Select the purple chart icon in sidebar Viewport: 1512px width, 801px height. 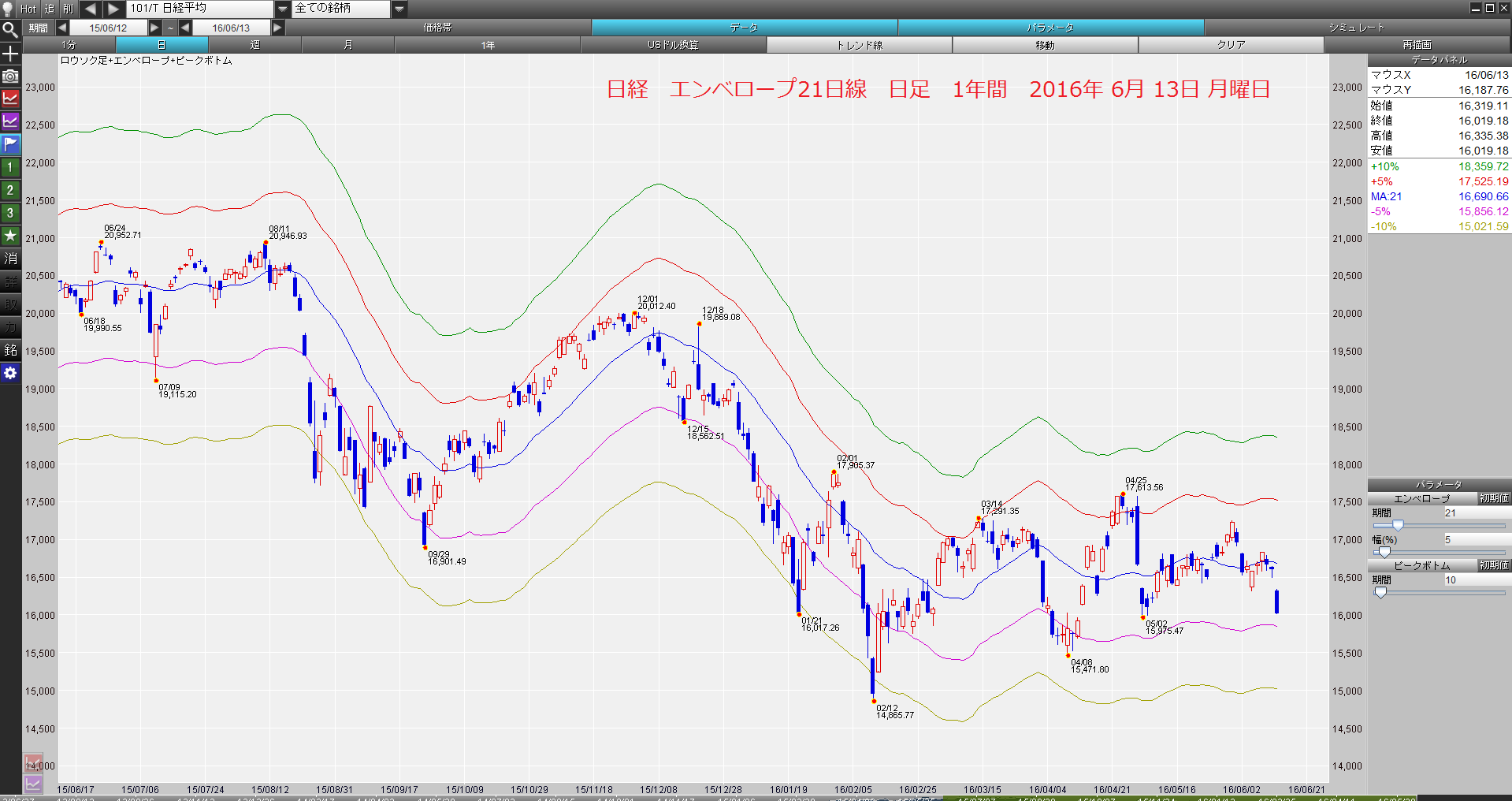pyautogui.click(x=10, y=122)
